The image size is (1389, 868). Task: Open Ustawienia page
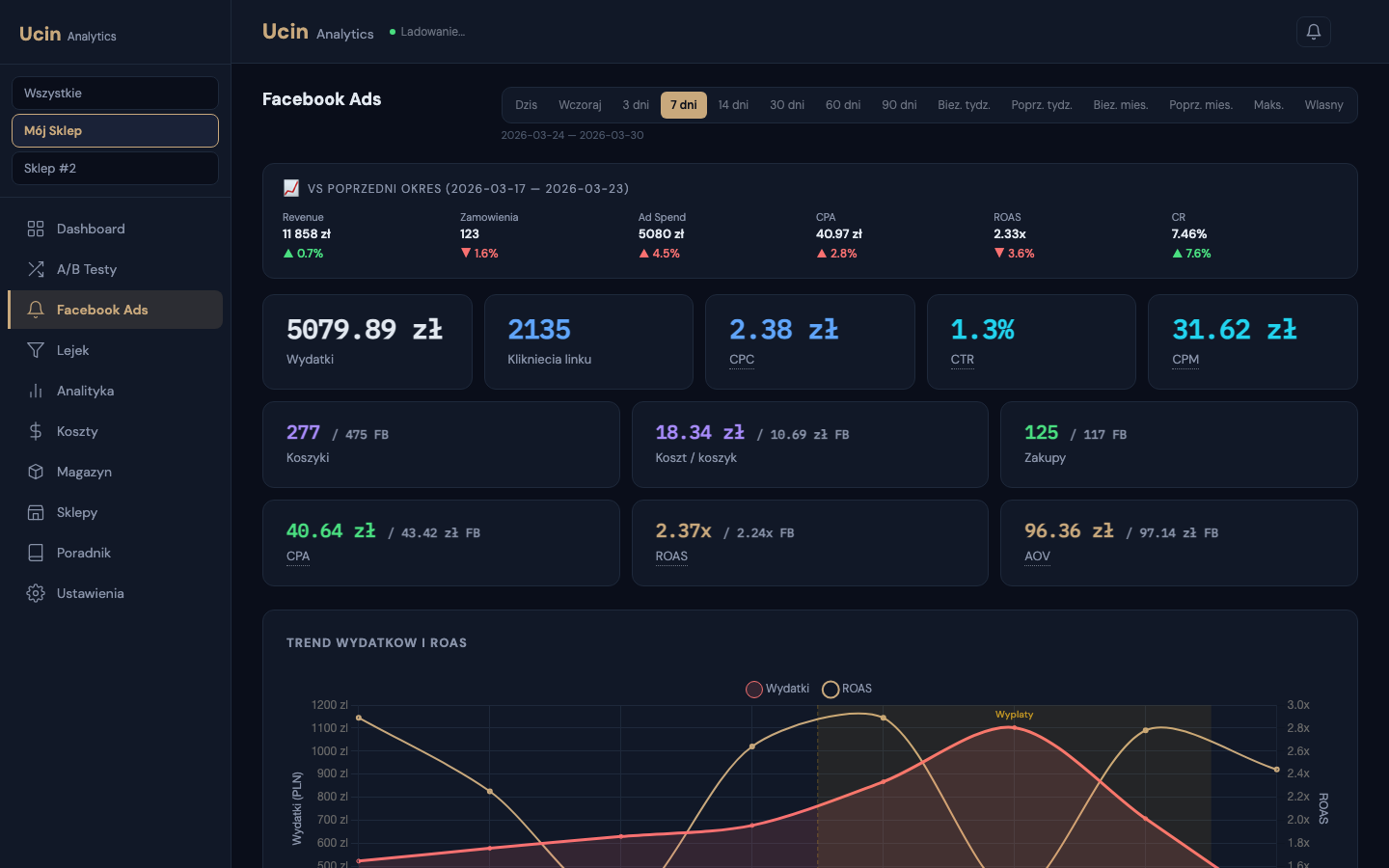[x=115, y=593]
